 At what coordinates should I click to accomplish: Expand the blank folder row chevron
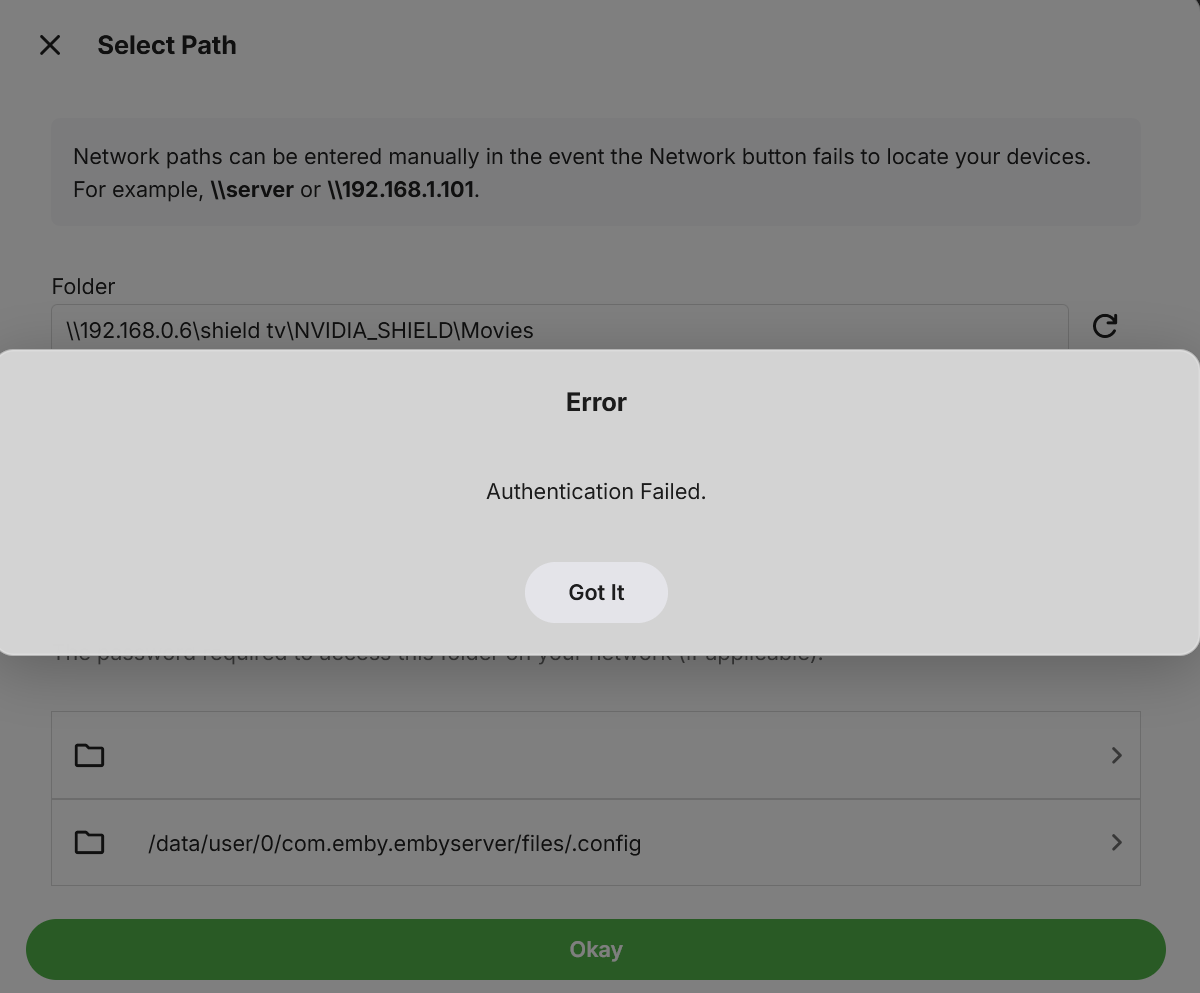pyautogui.click(x=1116, y=755)
